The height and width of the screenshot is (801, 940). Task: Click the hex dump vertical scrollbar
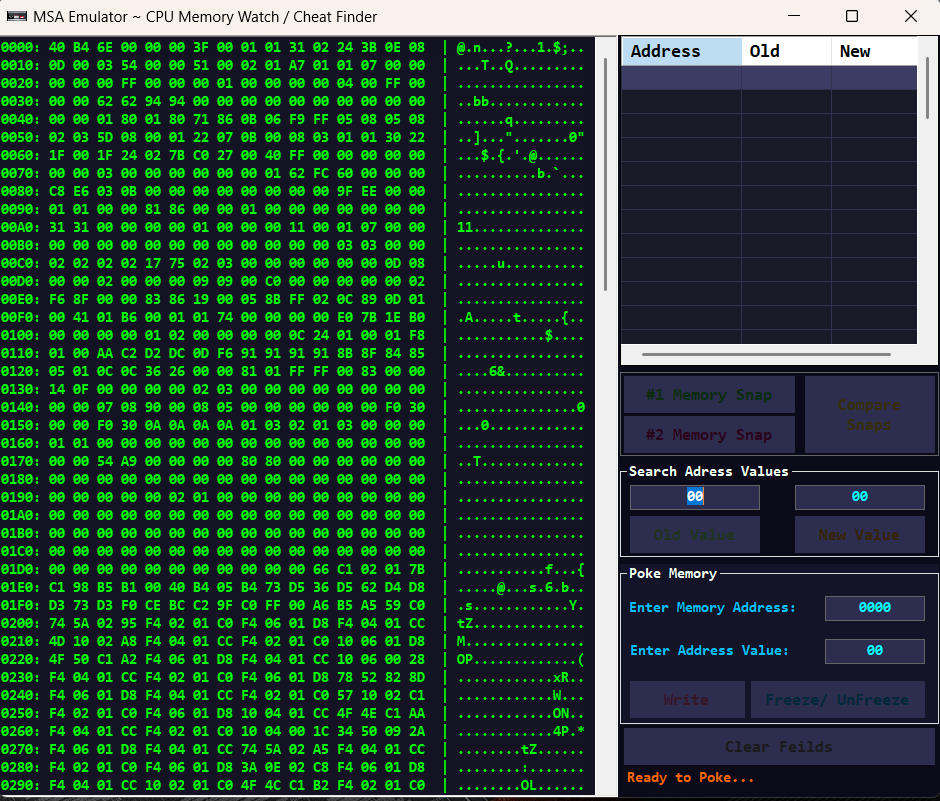pos(605,174)
